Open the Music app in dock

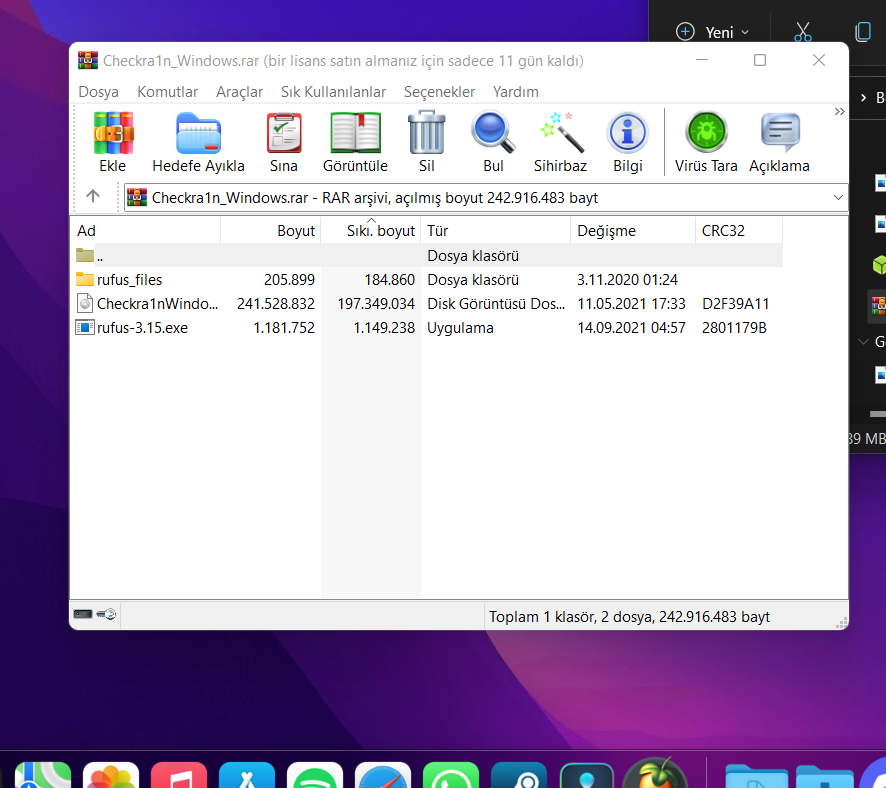[x=179, y=775]
